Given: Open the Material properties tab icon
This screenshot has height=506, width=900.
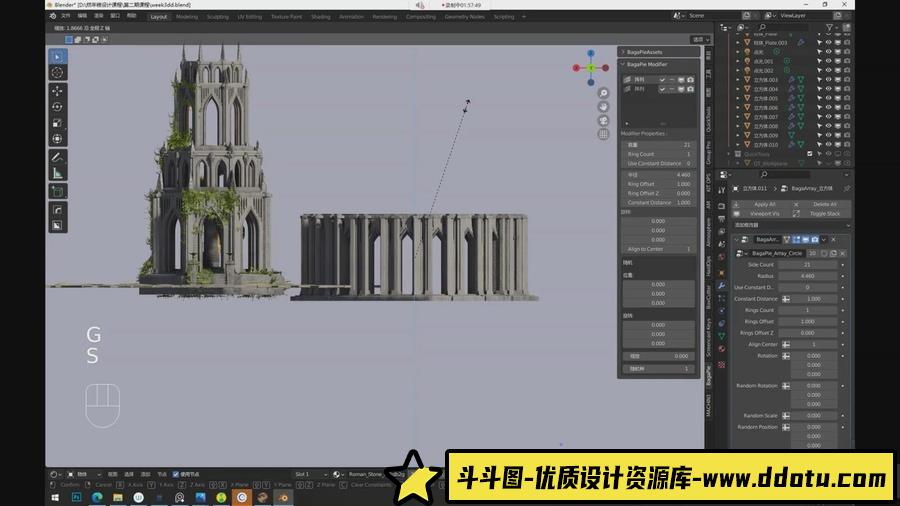Looking at the screenshot, I should click(721, 349).
